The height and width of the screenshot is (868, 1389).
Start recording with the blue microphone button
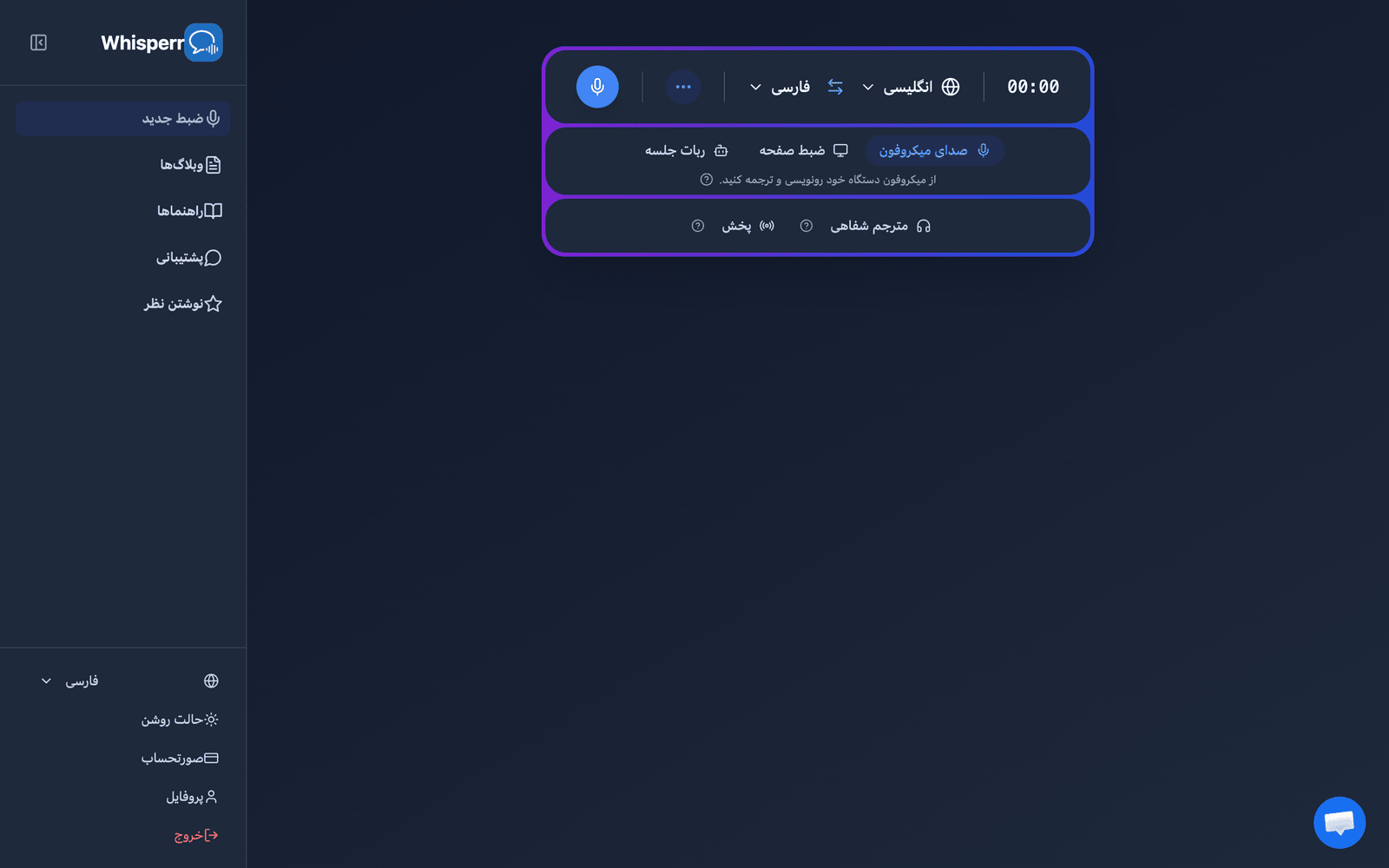597,87
